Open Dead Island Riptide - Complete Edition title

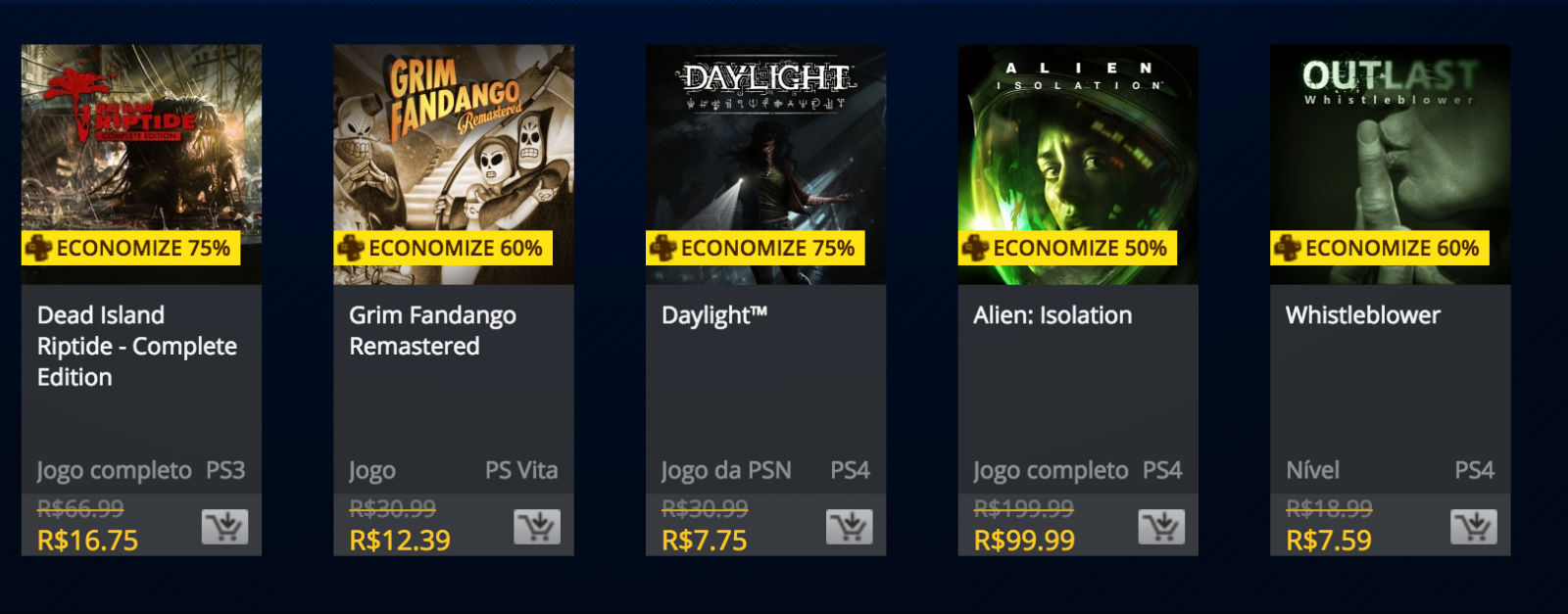tap(137, 347)
